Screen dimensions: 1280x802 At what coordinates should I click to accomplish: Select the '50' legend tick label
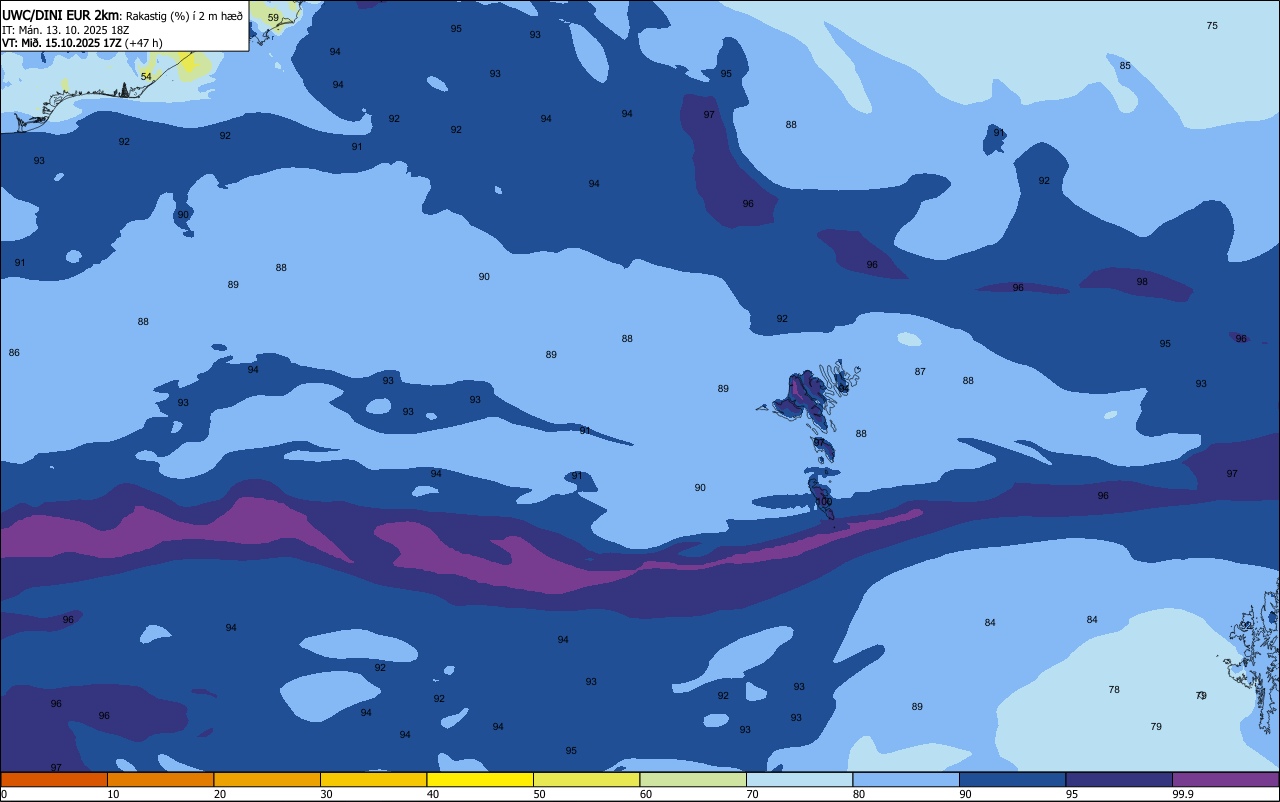click(539, 794)
